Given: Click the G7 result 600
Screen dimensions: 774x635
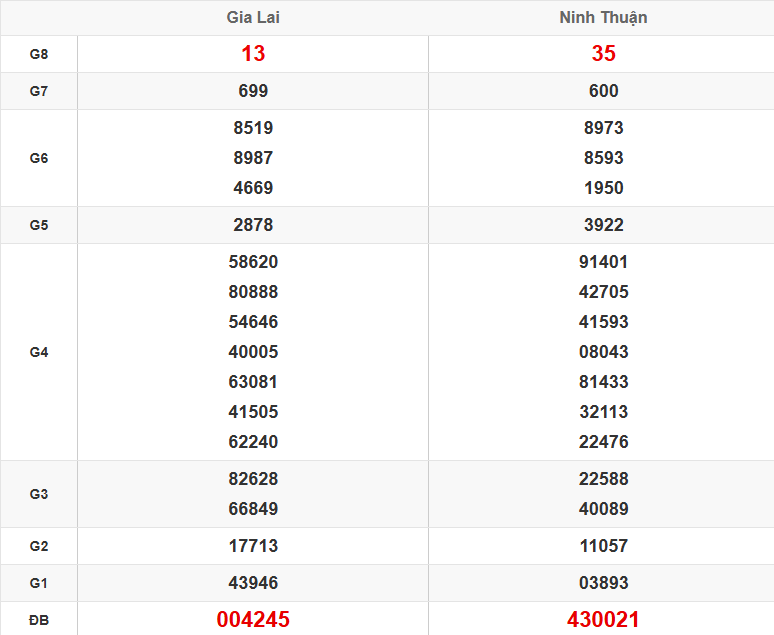Looking at the screenshot, I should (603, 91).
